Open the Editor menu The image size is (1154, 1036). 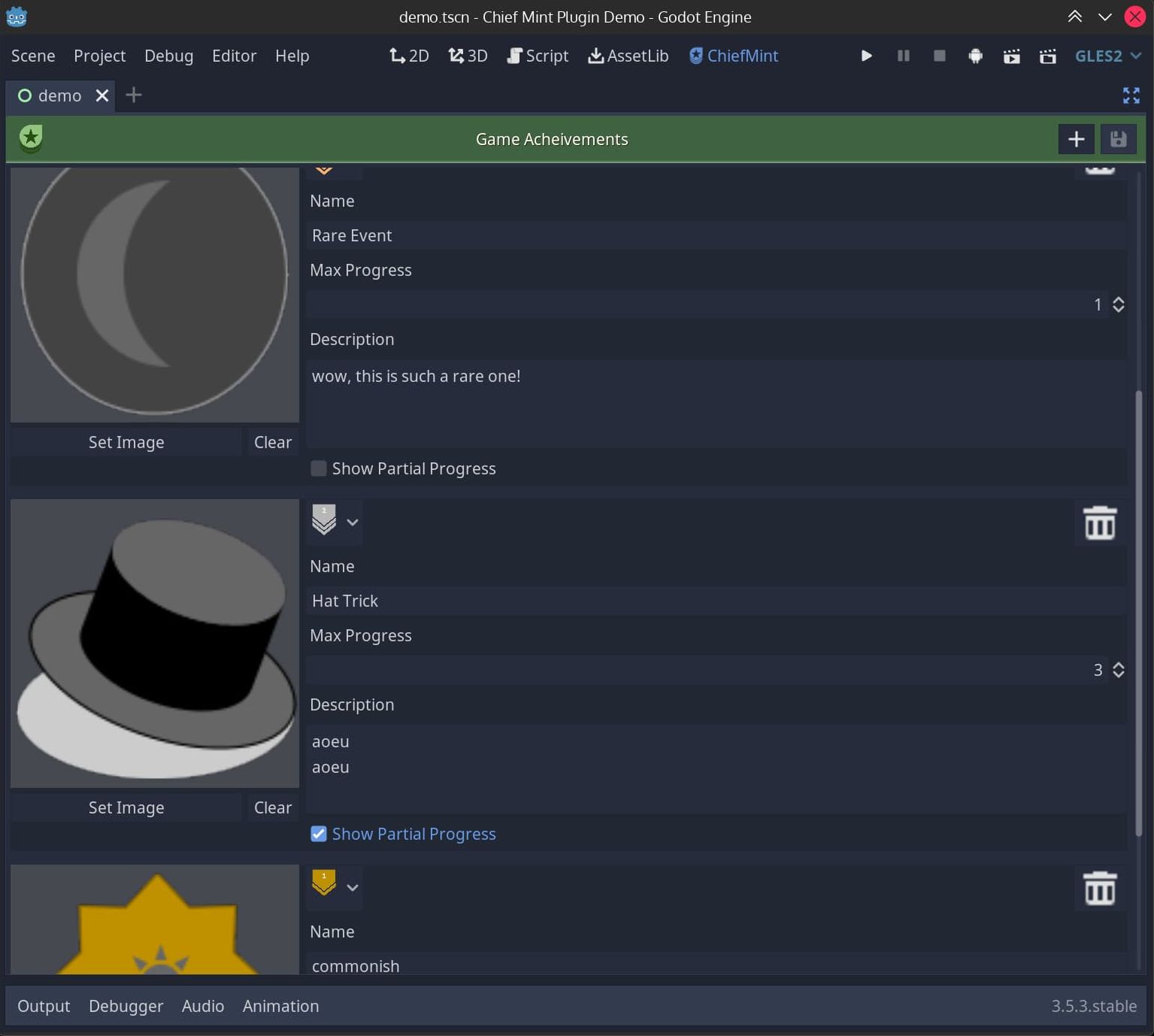pos(234,56)
